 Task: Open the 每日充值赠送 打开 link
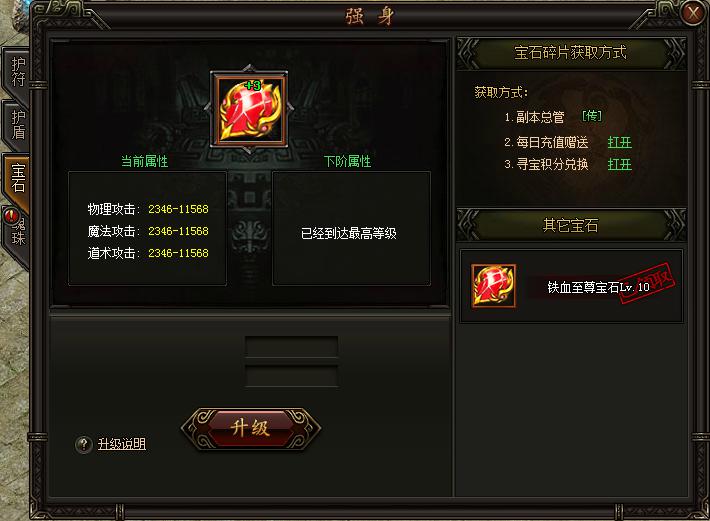(619, 142)
